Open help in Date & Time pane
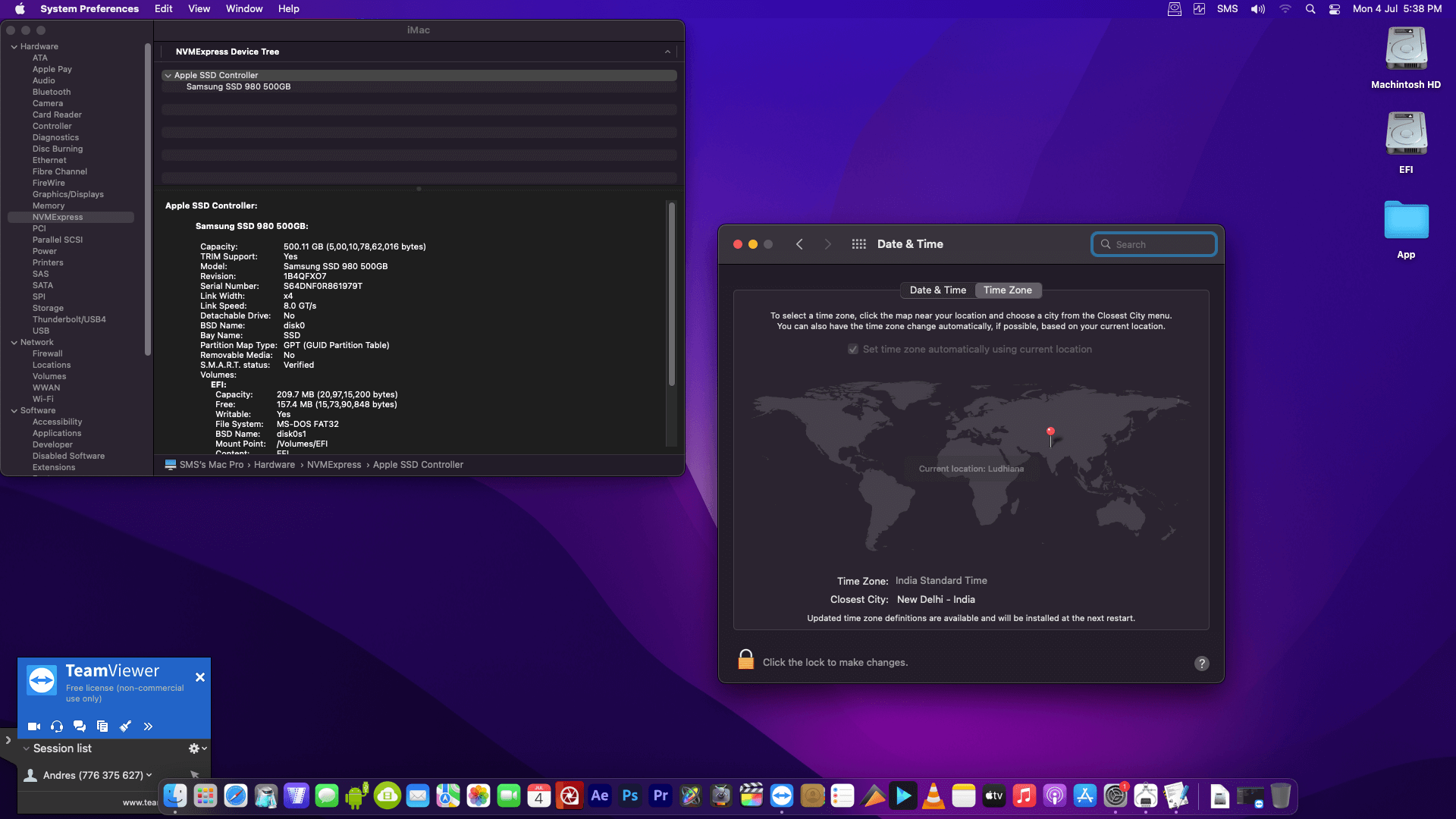 1202,664
